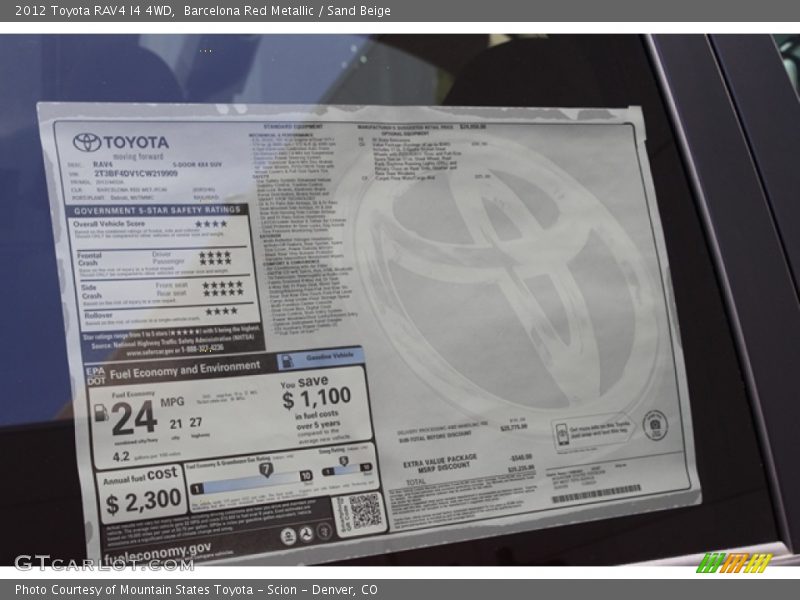Image resolution: width=800 pixels, height=600 pixels.
Task: Open the fueleconomy.gov link
Action: (157, 552)
